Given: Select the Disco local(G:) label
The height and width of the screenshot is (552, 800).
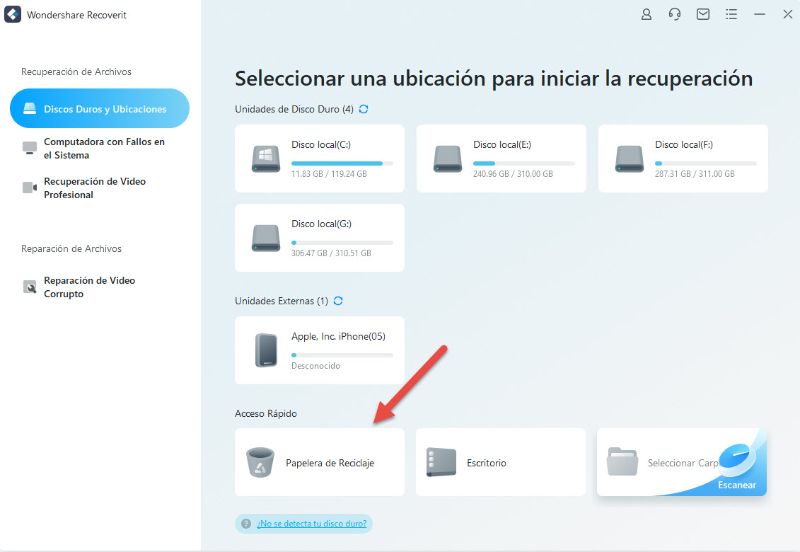Looking at the screenshot, I should pyautogui.click(x=321, y=223).
